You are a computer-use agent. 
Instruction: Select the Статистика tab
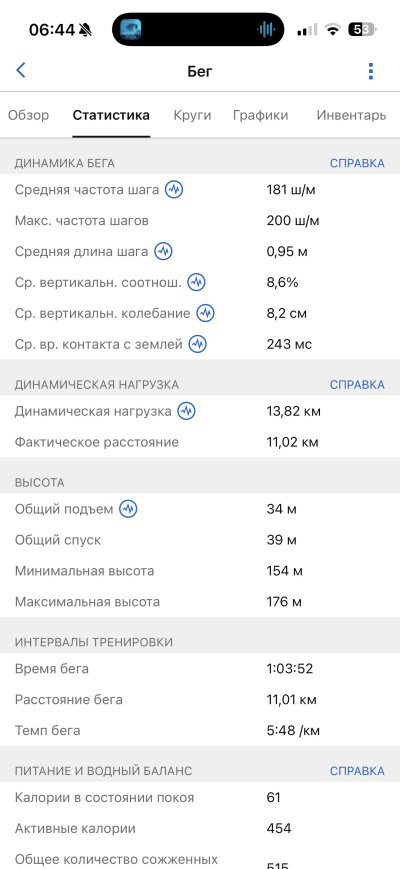111,115
